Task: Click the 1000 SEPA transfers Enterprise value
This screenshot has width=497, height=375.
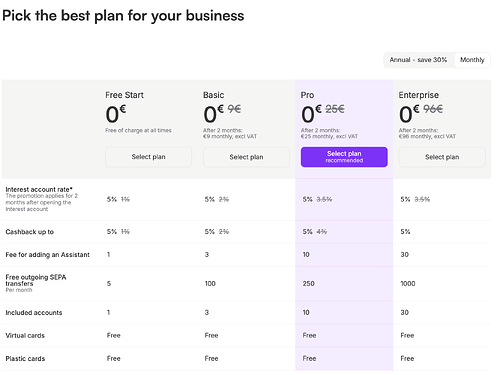Action: point(408,284)
